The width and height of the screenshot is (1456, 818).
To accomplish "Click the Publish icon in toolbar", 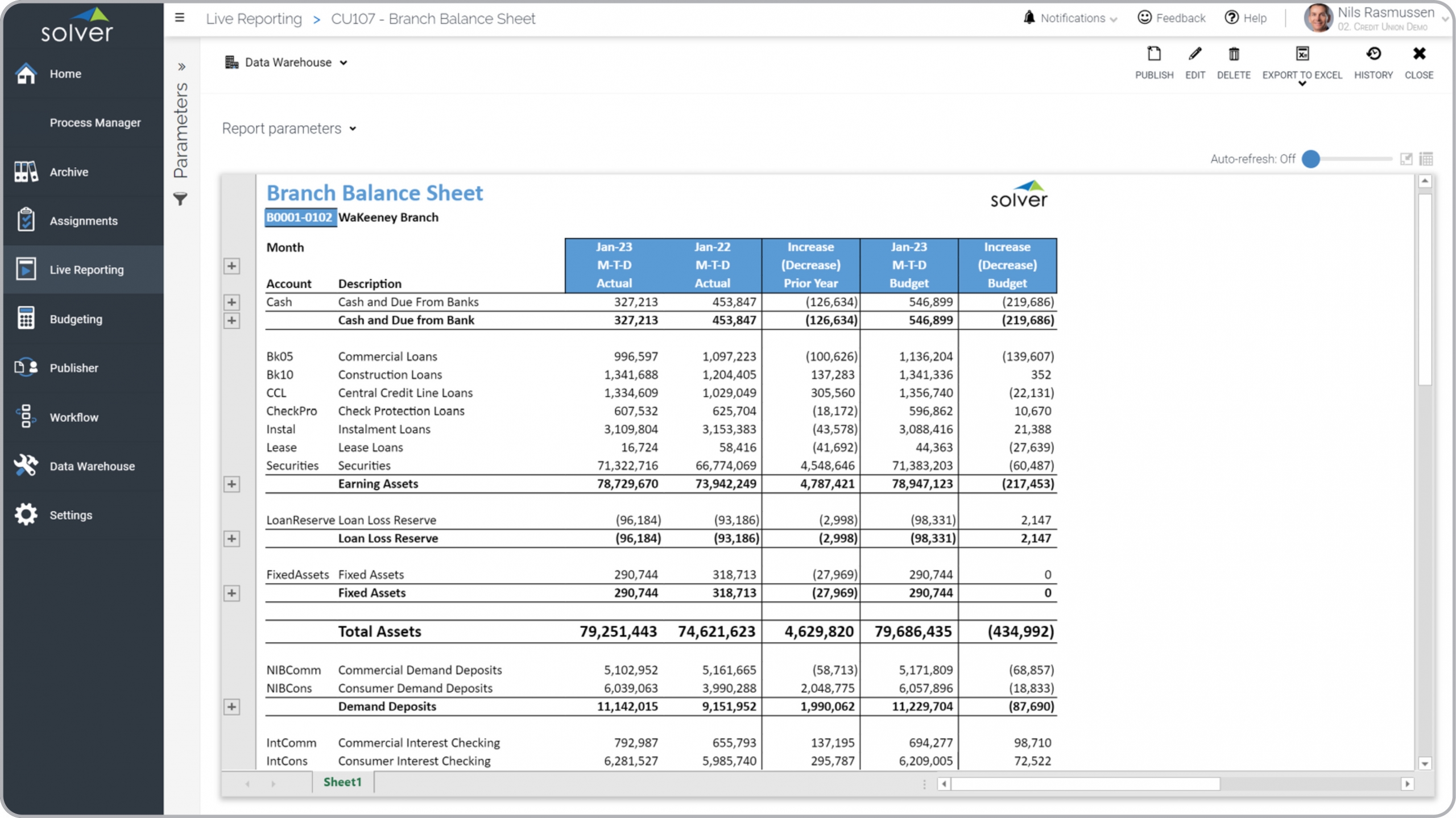I will (x=1153, y=54).
